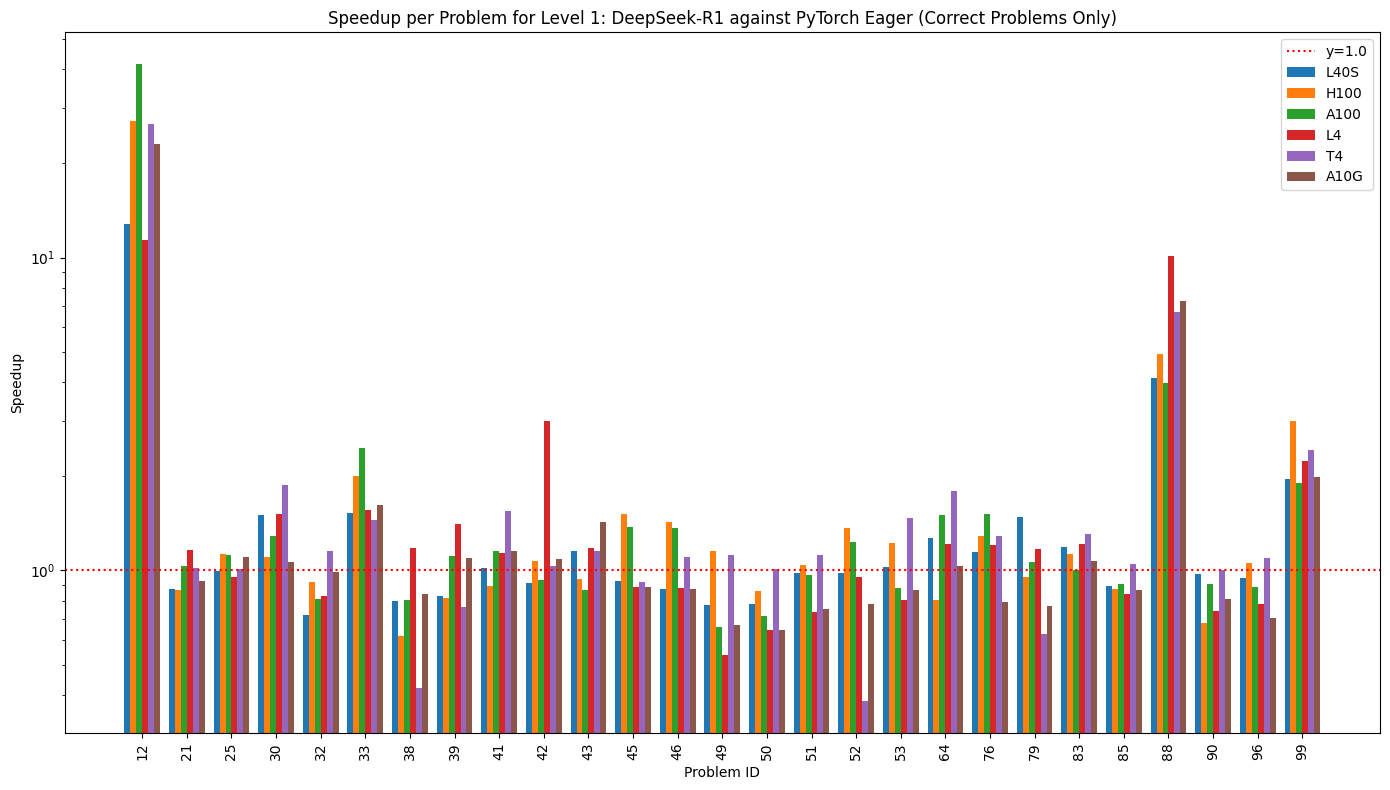Click the purple T4 bar for problem 30

[x=285, y=609]
